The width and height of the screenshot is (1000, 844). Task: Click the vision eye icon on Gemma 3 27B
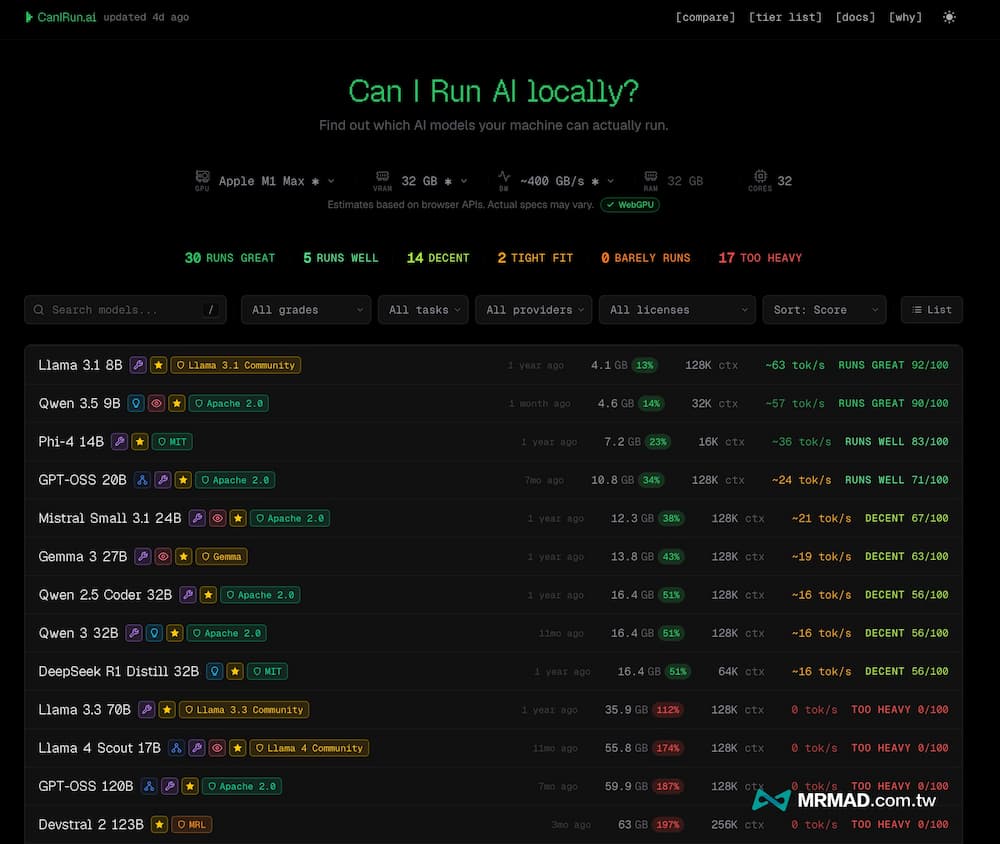[162, 556]
